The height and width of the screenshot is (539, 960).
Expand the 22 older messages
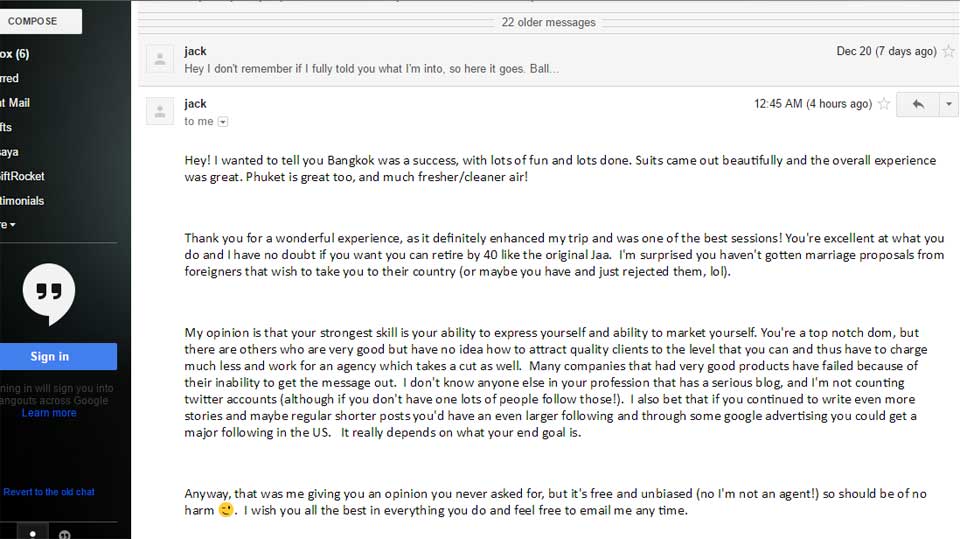click(549, 22)
